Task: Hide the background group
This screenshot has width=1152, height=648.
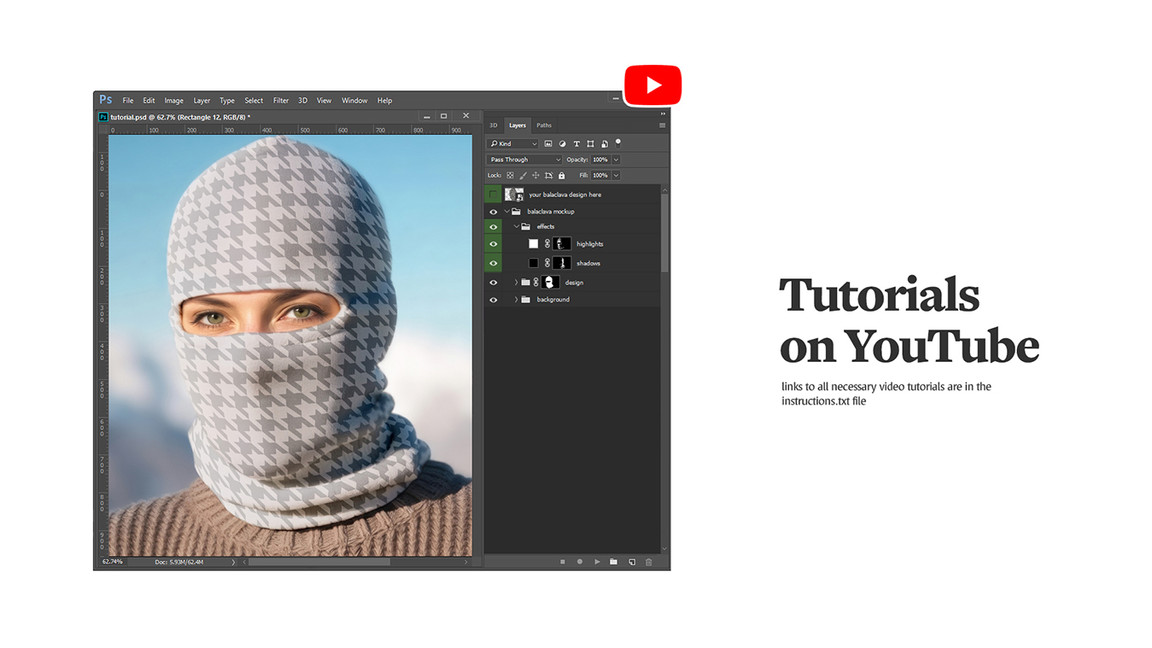Action: point(494,300)
